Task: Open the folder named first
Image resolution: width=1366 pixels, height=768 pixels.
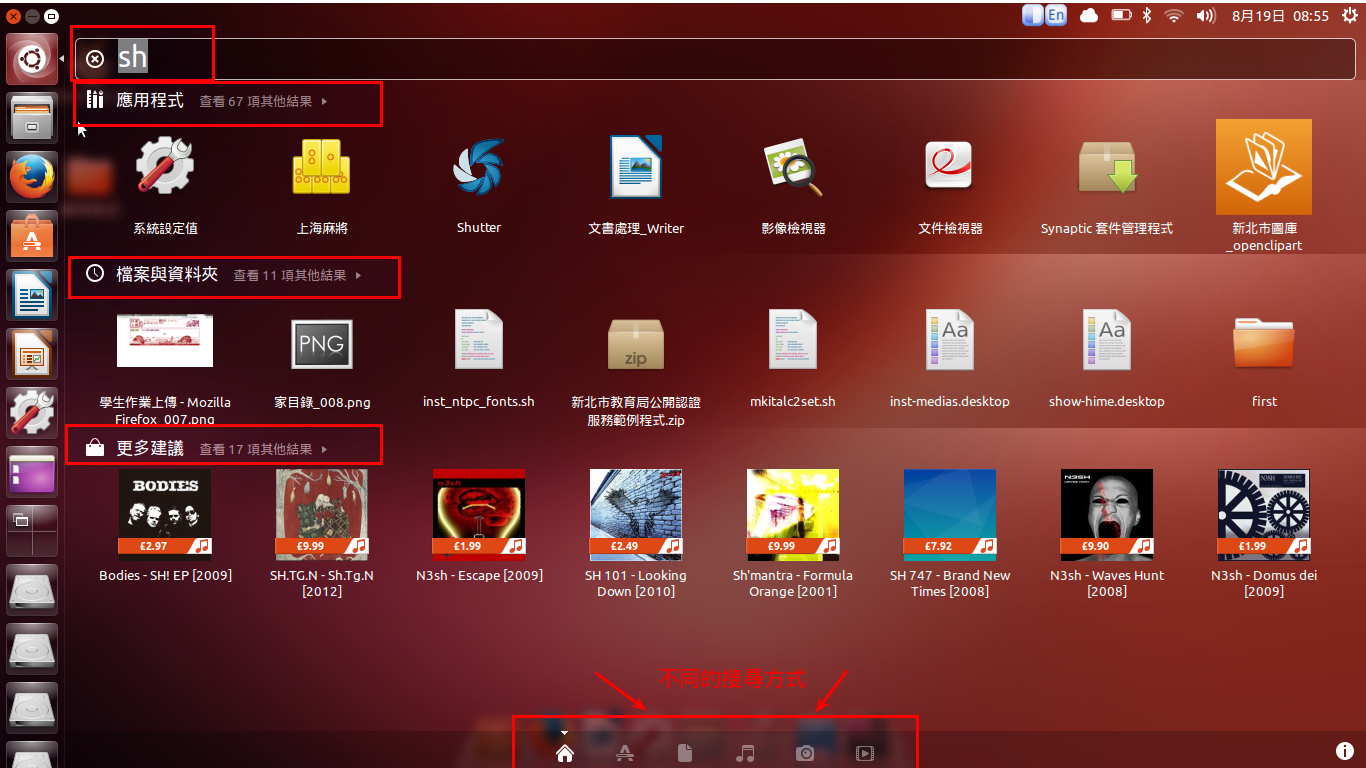Action: (x=1264, y=360)
